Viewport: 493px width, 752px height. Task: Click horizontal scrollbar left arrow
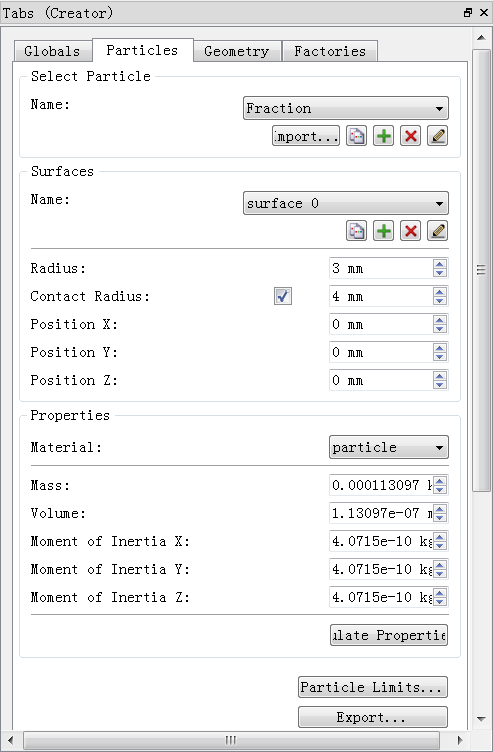[12, 740]
